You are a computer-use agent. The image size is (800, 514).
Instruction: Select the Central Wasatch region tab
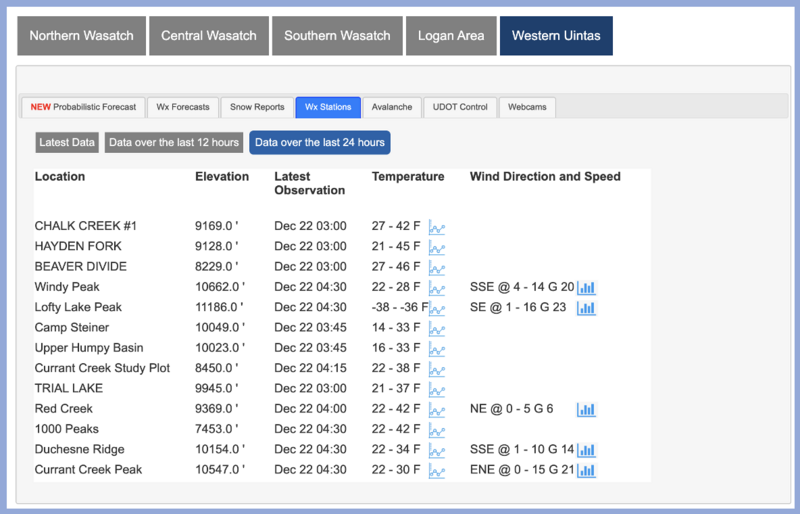(x=209, y=36)
